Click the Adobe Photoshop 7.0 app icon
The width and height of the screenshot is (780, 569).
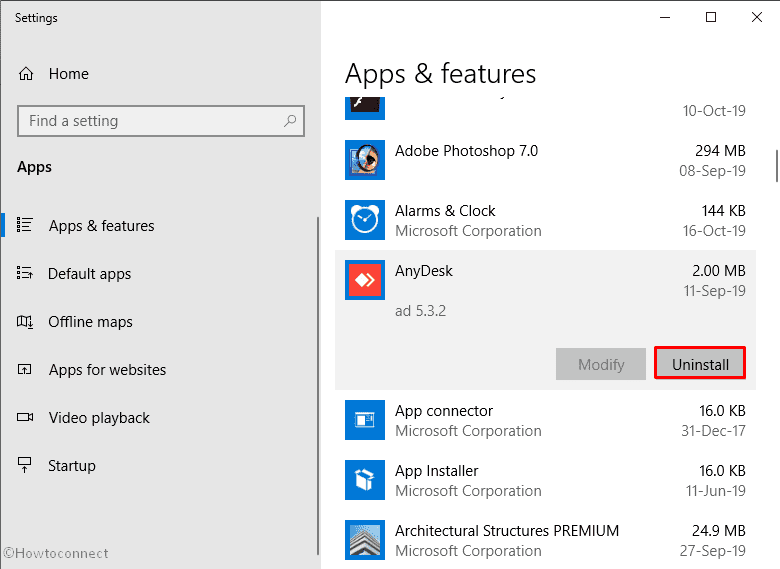(x=365, y=160)
